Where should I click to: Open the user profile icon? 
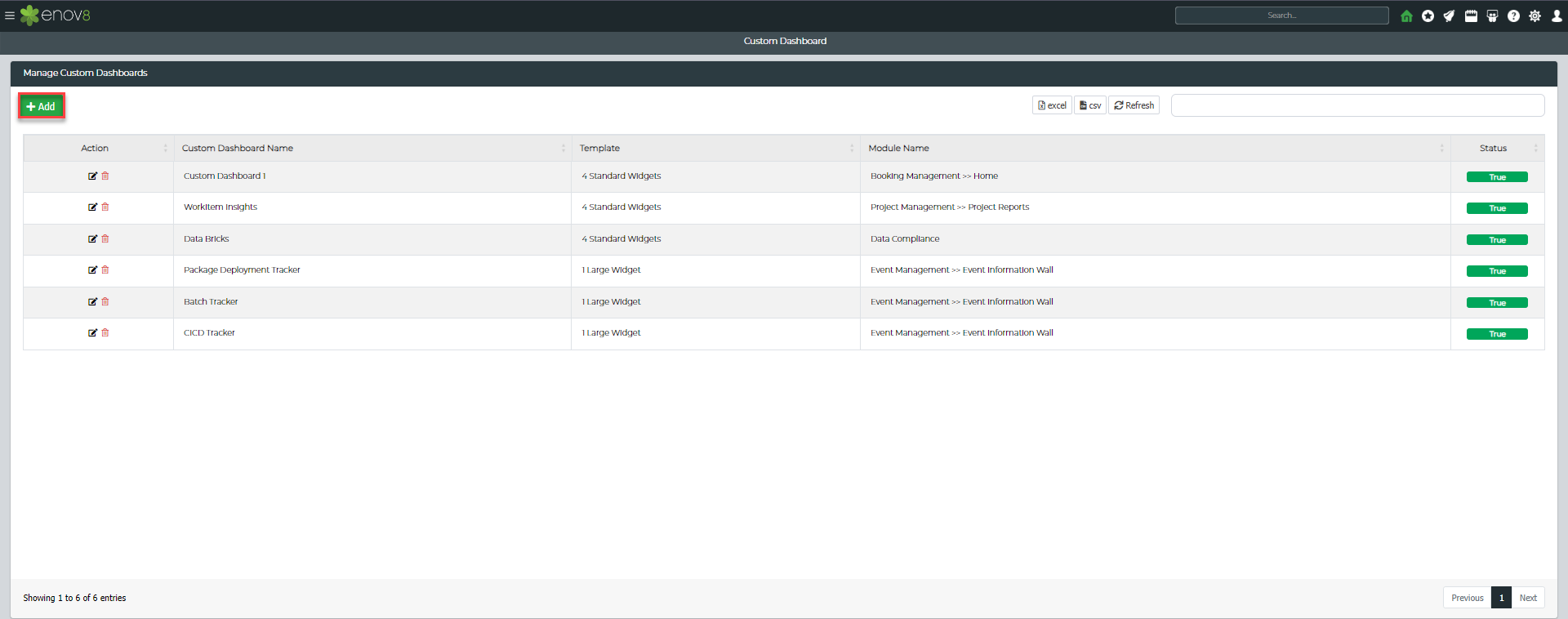pyautogui.click(x=1557, y=16)
